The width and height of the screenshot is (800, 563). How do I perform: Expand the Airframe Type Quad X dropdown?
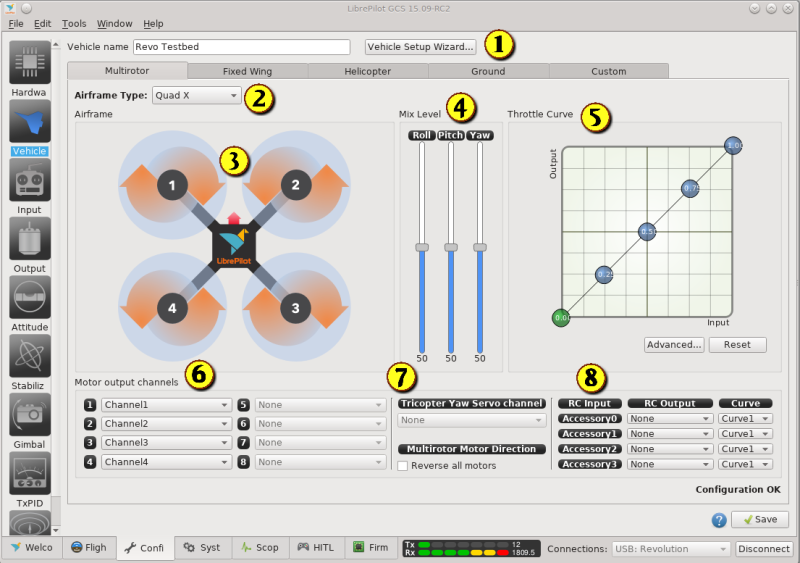click(x=196, y=95)
